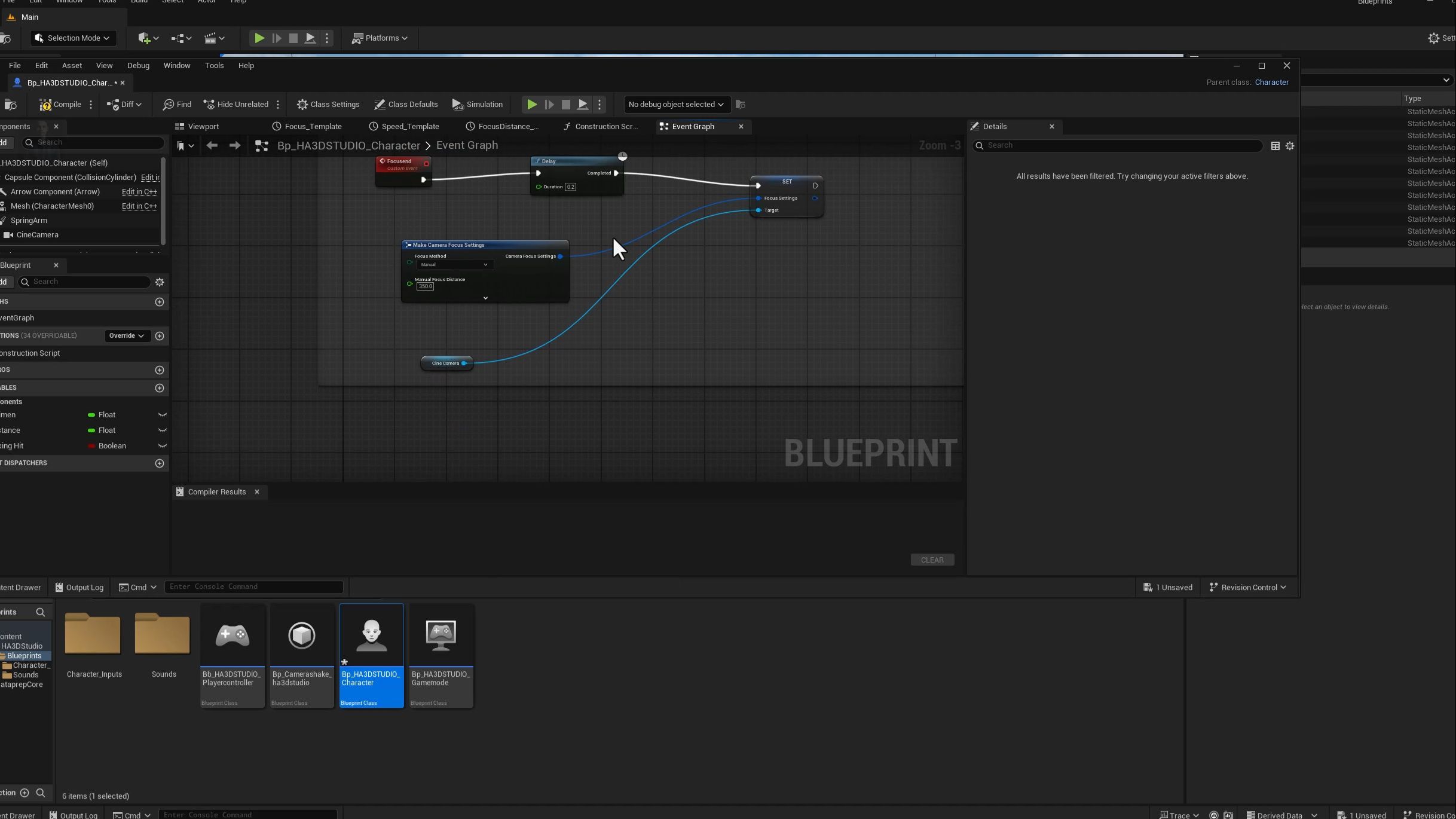Viewport: 1456px width, 819px height.
Task: Open the Find in blueprint tool
Action: (x=177, y=105)
